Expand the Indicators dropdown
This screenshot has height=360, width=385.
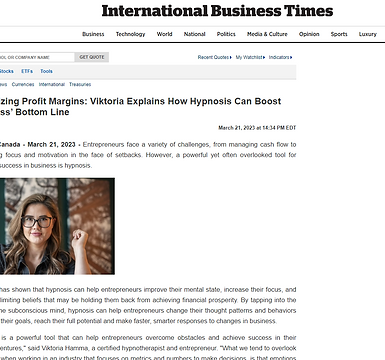click(280, 57)
